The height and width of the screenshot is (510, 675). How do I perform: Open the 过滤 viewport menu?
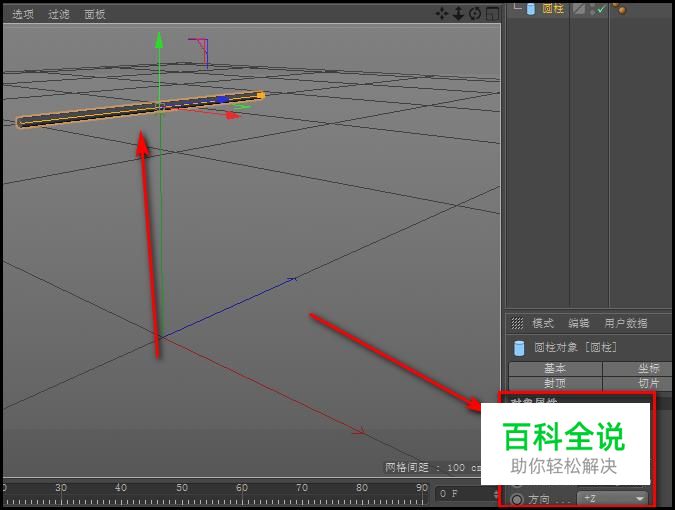click(59, 14)
